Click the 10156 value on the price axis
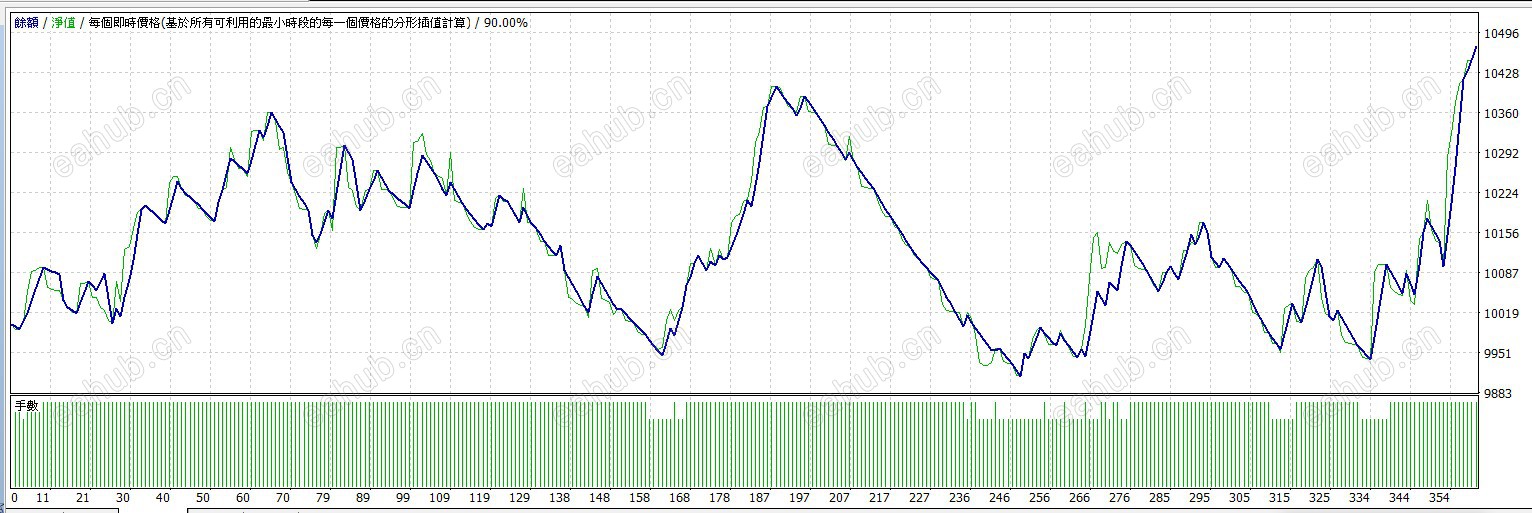Image resolution: width=1532 pixels, height=513 pixels. coord(1502,234)
